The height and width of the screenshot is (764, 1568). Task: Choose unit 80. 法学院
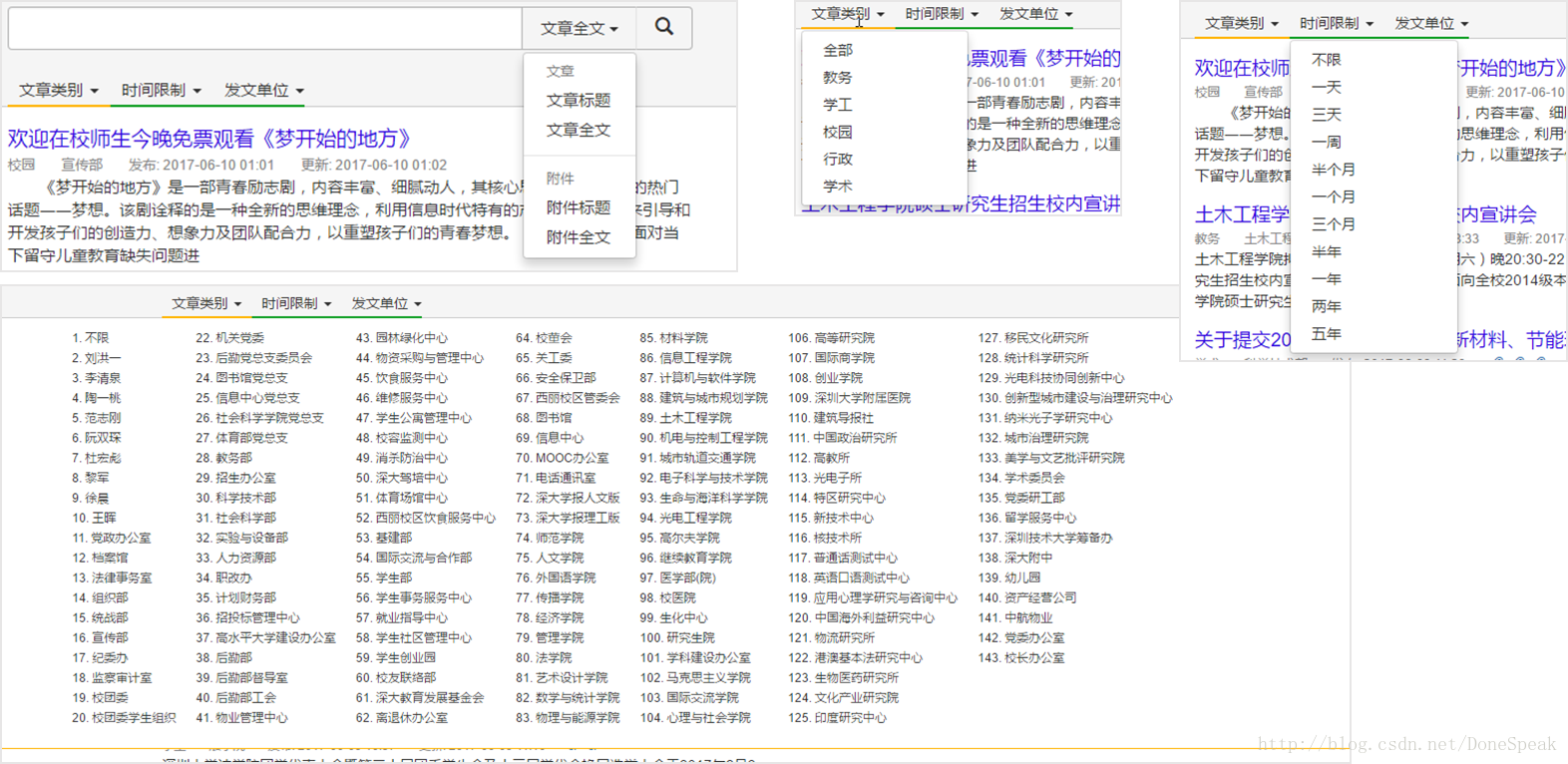(x=545, y=657)
